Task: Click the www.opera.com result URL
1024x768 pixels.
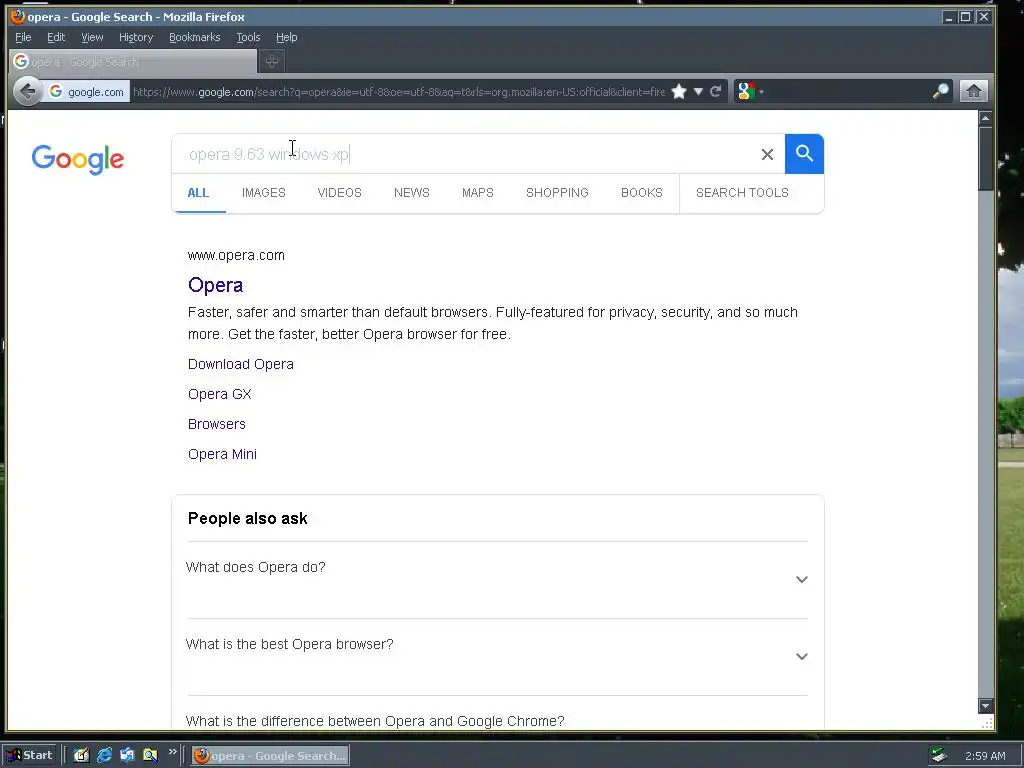Action: [236, 255]
